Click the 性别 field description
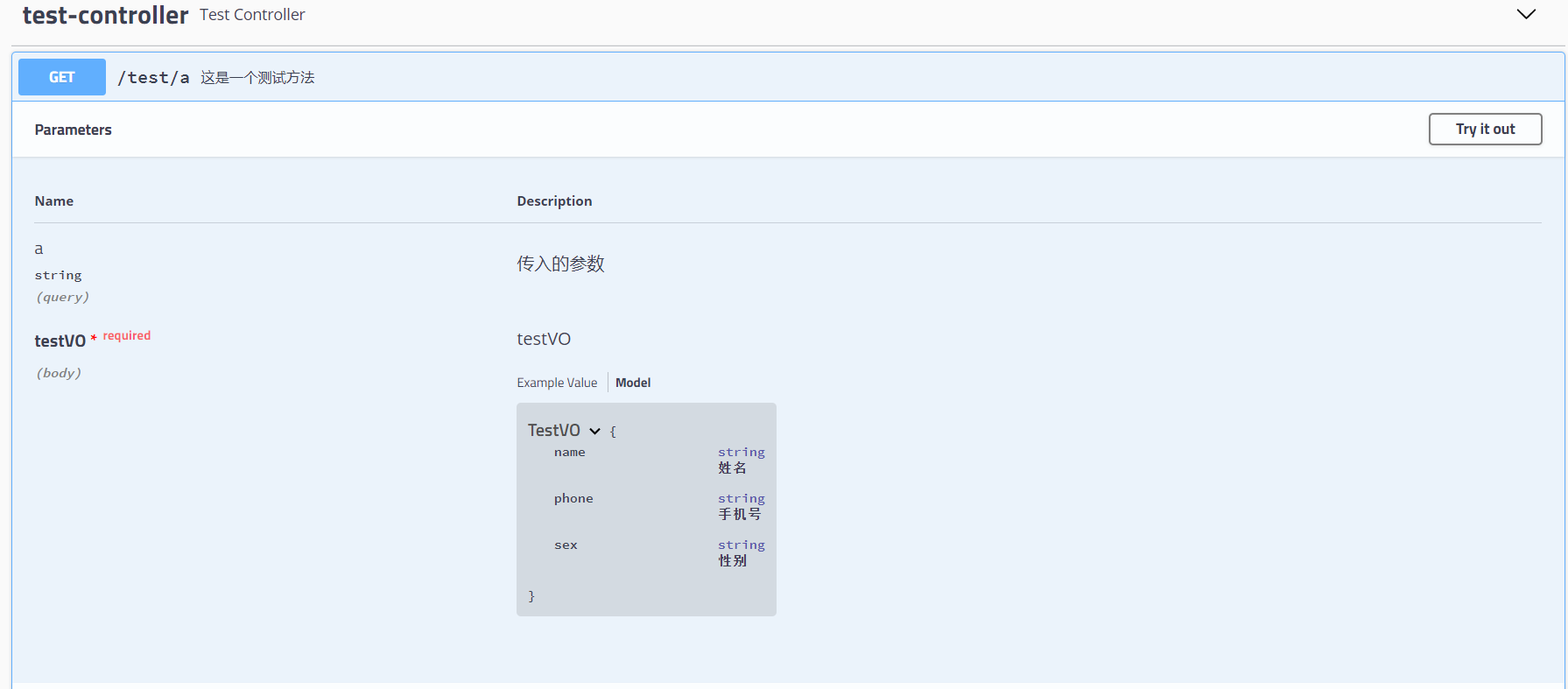 [733, 561]
